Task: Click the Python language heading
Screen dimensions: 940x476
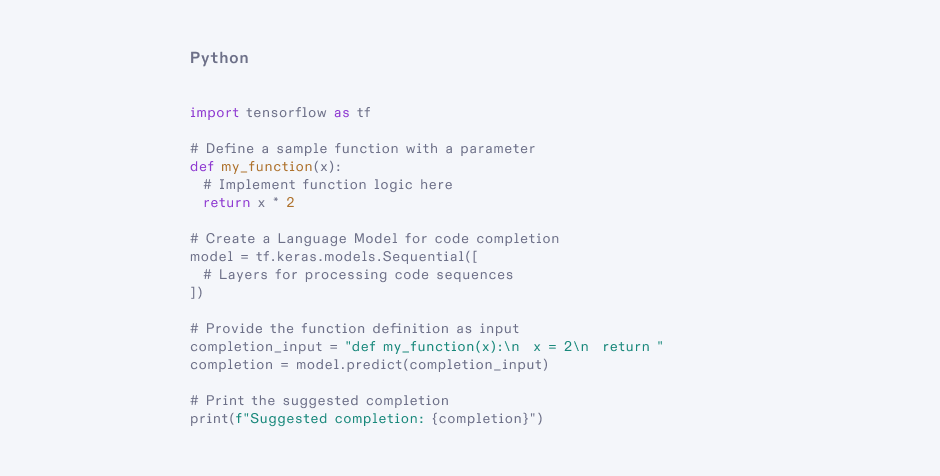Action: 219,58
